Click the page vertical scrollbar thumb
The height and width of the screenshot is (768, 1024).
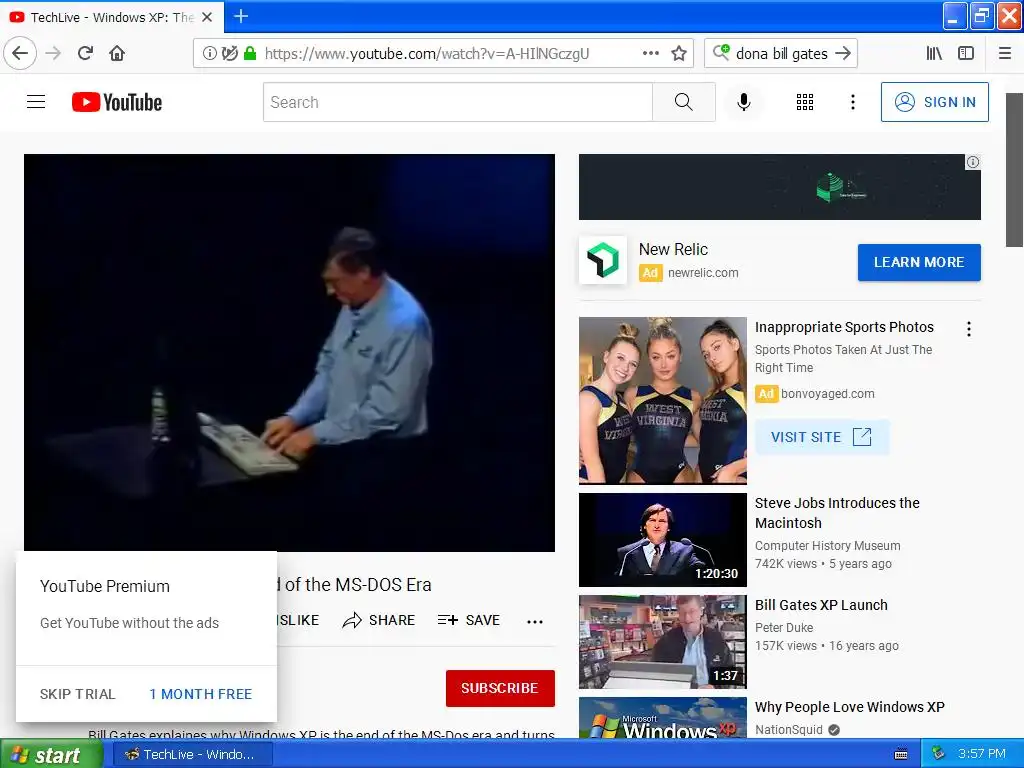[1014, 170]
